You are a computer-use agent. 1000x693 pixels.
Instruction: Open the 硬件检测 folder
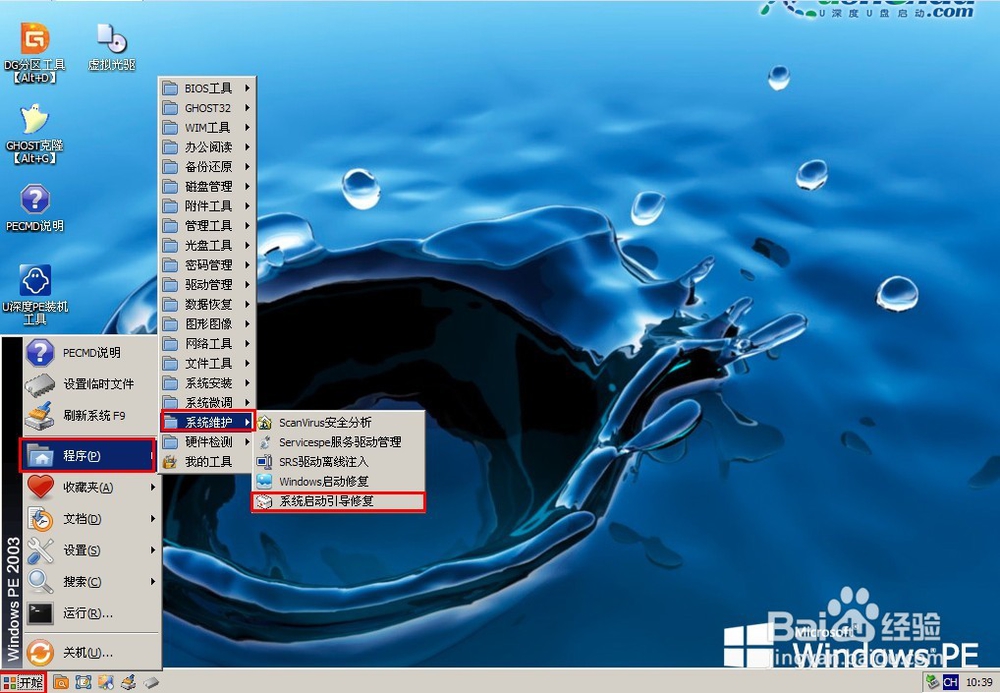[207, 442]
